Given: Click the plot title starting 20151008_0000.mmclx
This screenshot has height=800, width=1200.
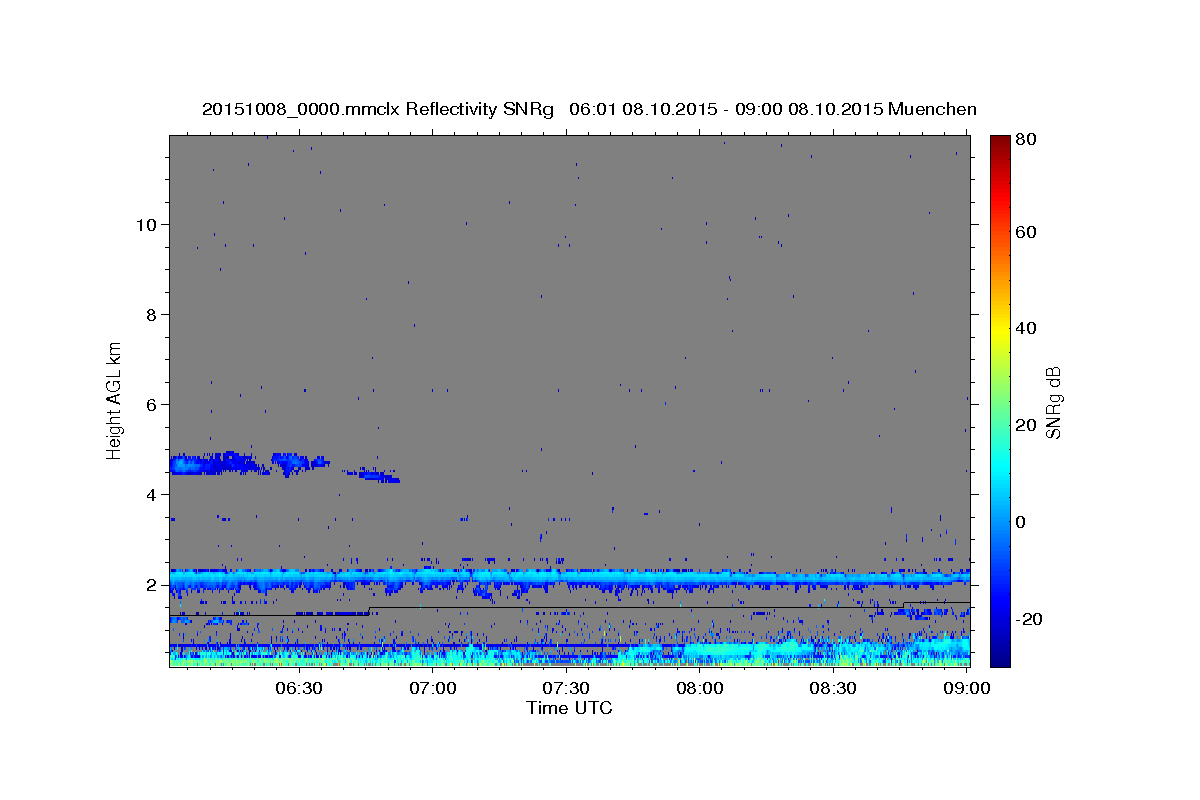Looking at the screenshot, I should coord(589,109).
